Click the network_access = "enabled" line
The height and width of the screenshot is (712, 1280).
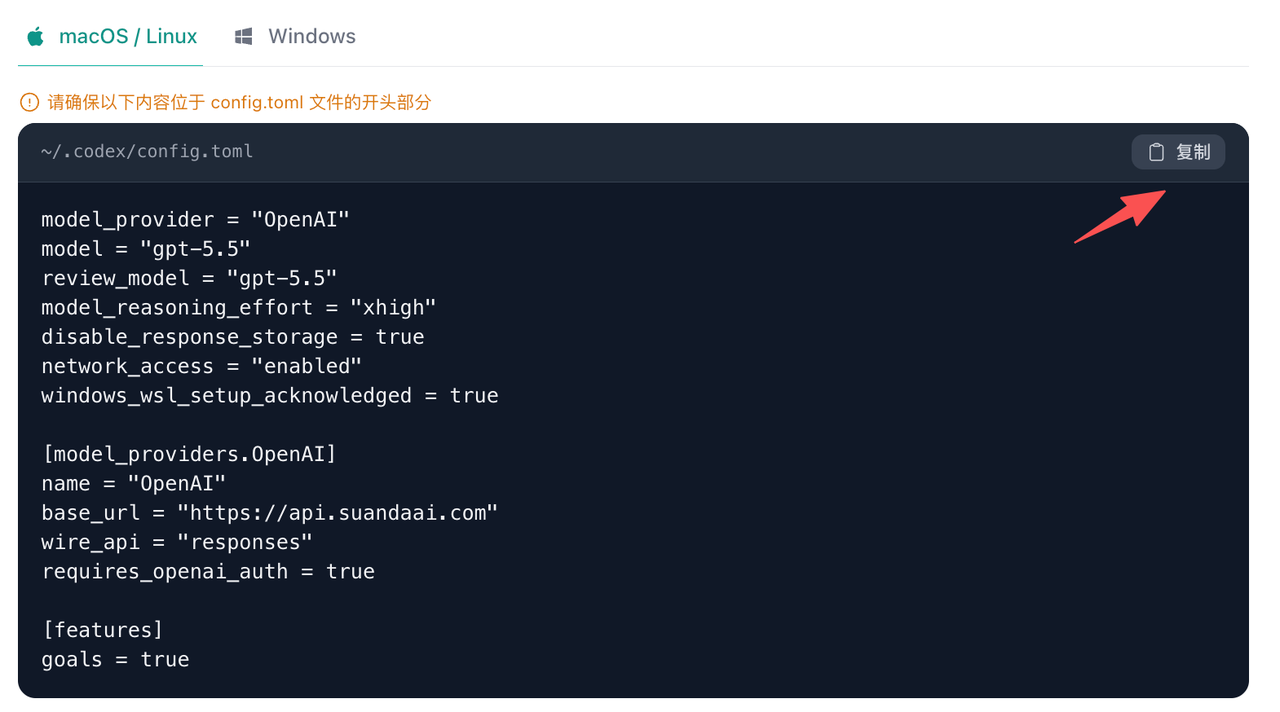pos(201,366)
